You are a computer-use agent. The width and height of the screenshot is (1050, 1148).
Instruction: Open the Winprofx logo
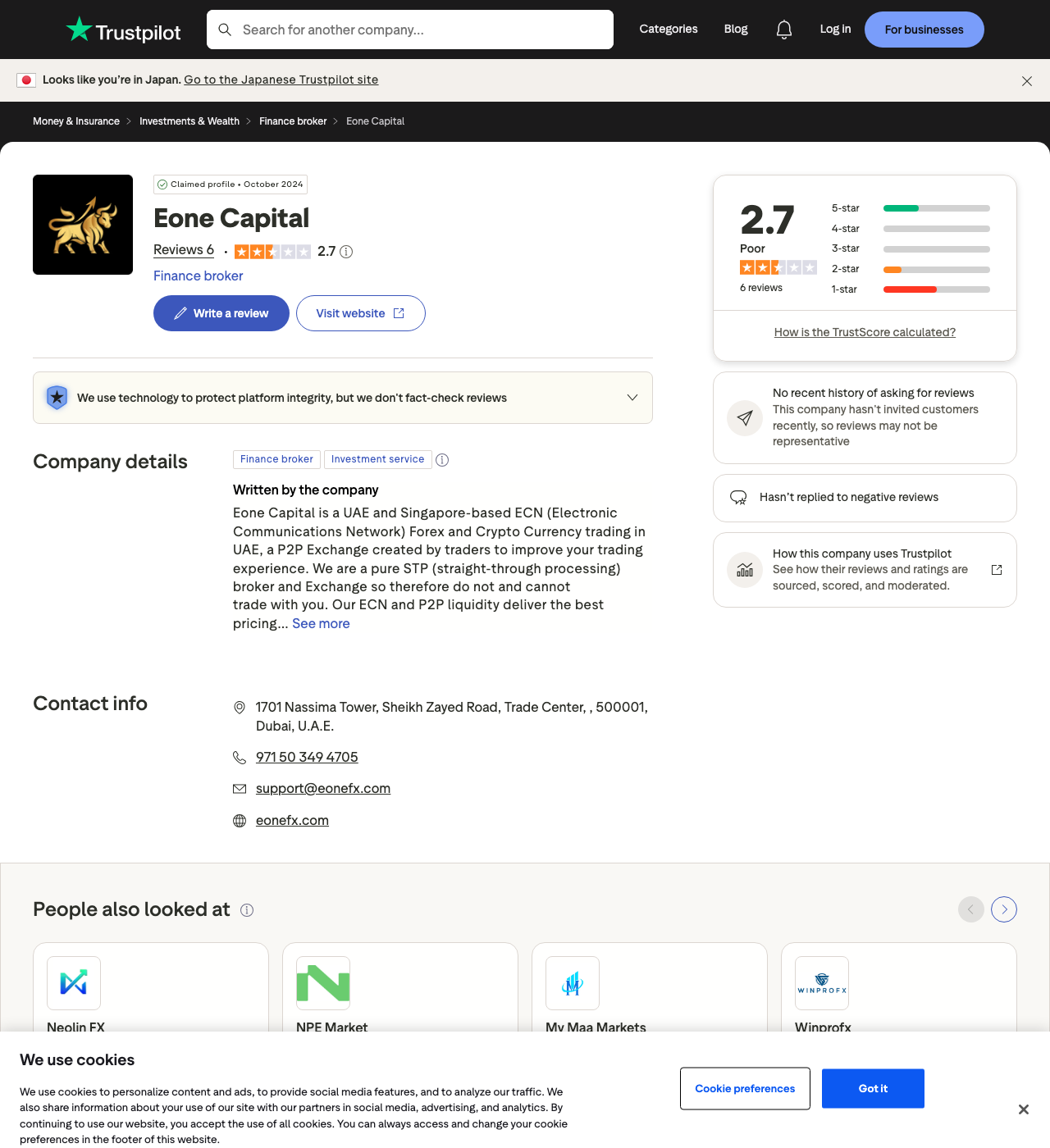(x=822, y=983)
